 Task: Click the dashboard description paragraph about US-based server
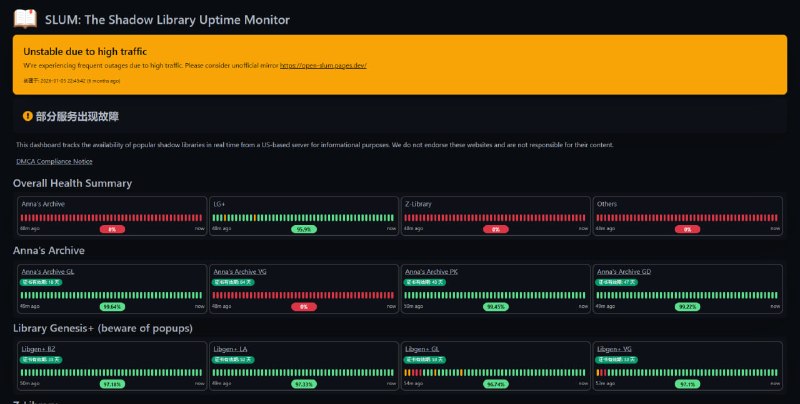(314, 145)
